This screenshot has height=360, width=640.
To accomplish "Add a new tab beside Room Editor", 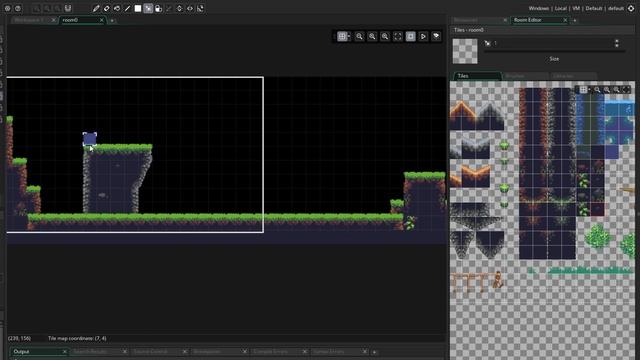I will (x=575, y=20).
